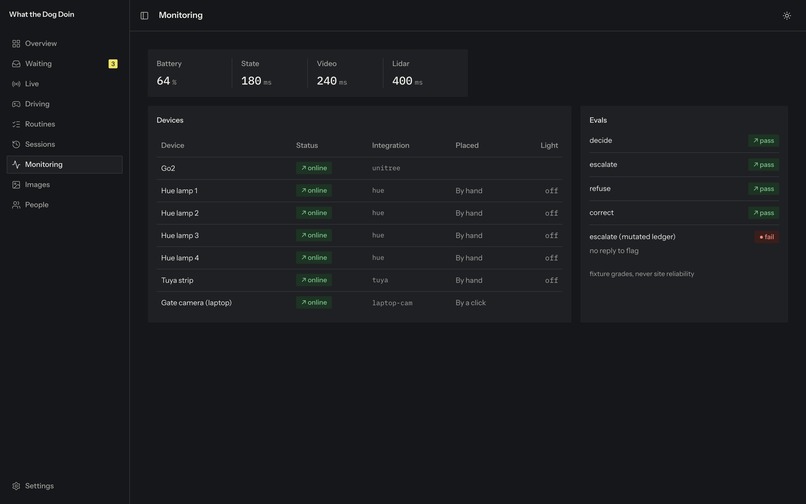The width and height of the screenshot is (806, 504).
Task: Click the Device column header
Action: click(173, 146)
